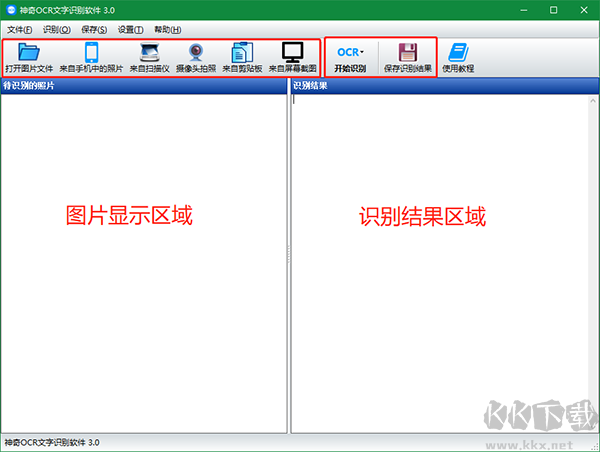Open the 设置(T) menu
This screenshot has width=600, height=452.
130,29
